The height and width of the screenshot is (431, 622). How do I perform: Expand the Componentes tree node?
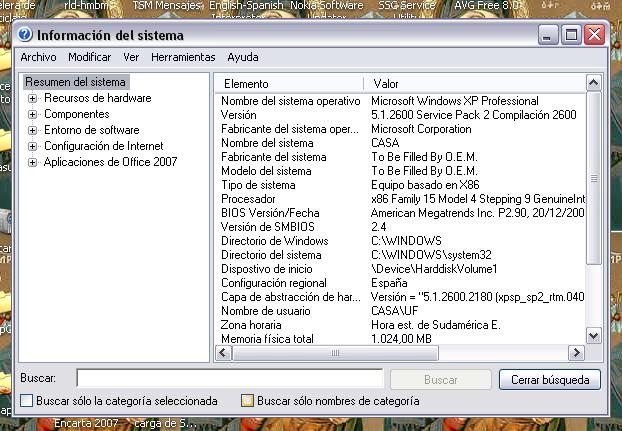coord(33,114)
